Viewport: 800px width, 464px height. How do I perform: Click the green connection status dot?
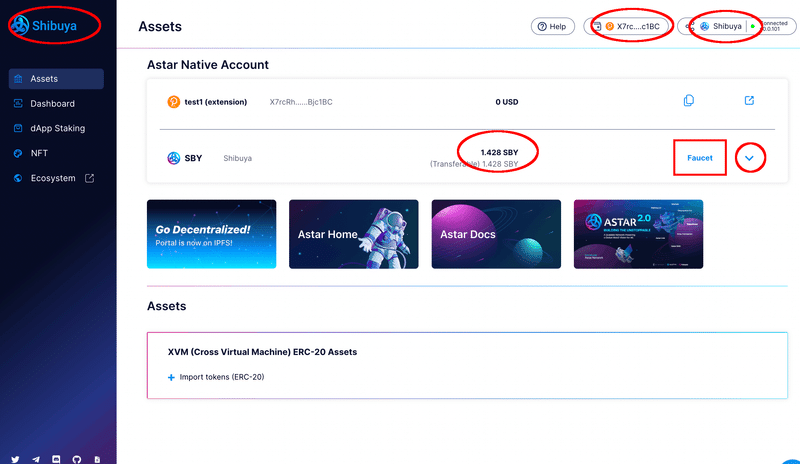[x=753, y=26]
